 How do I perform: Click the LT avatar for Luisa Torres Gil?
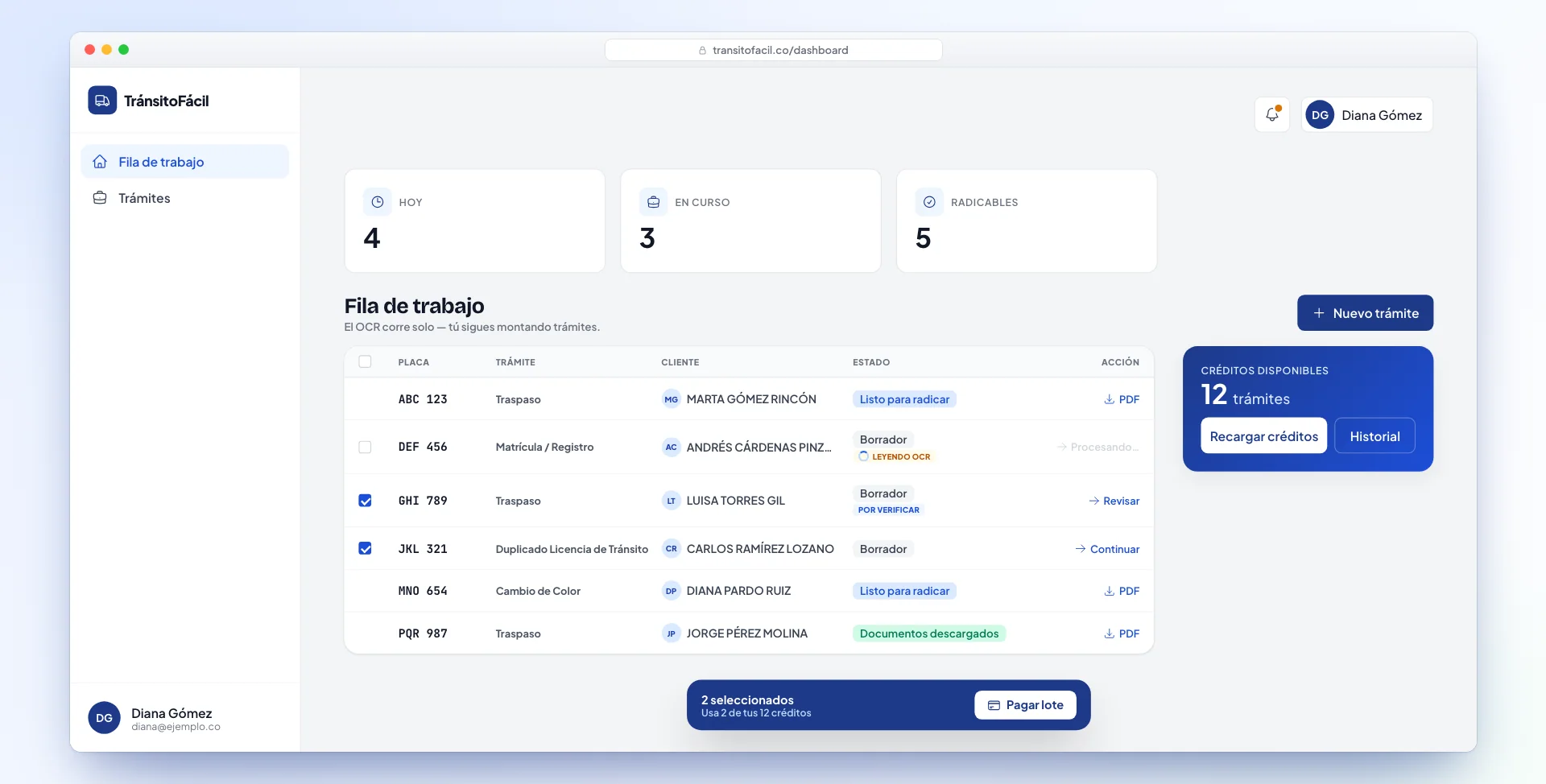[x=672, y=501]
